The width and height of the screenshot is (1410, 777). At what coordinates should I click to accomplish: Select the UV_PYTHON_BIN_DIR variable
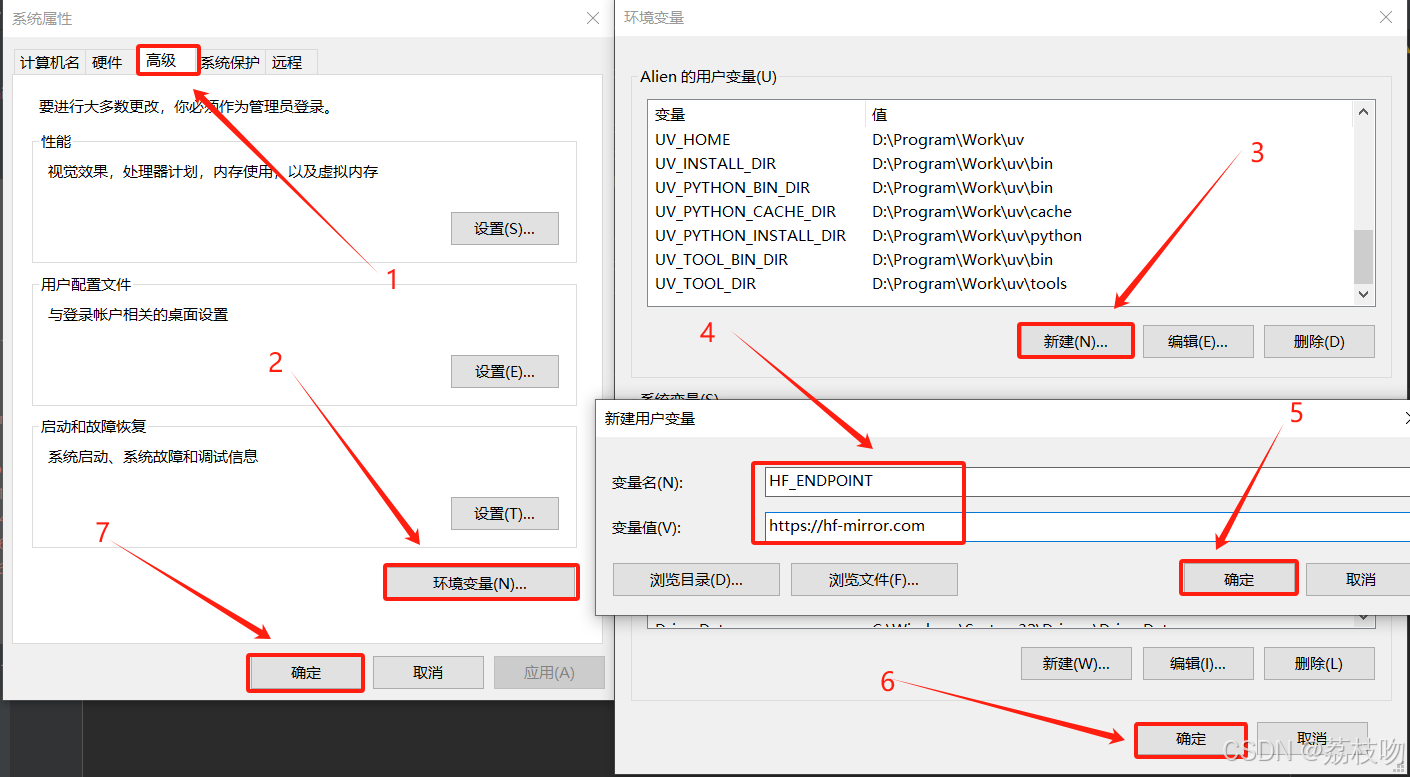(x=733, y=188)
